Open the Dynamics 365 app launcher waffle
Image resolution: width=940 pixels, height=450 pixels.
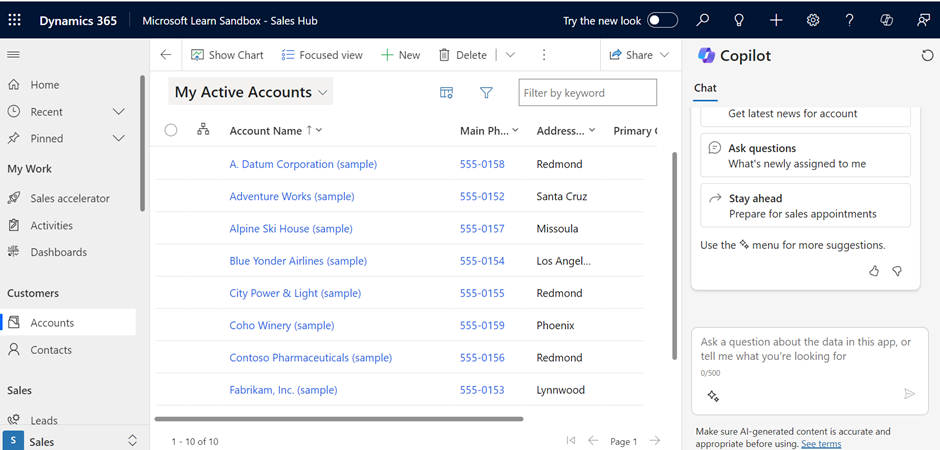[x=14, y=20]
